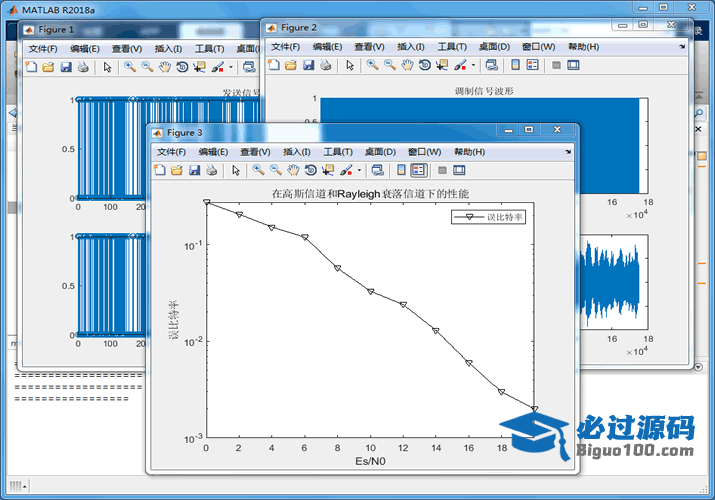Enable Data Cursor tool in Figure 3
Screen dimensions: 715x500
pyautogui.click(x=328, y=170)
